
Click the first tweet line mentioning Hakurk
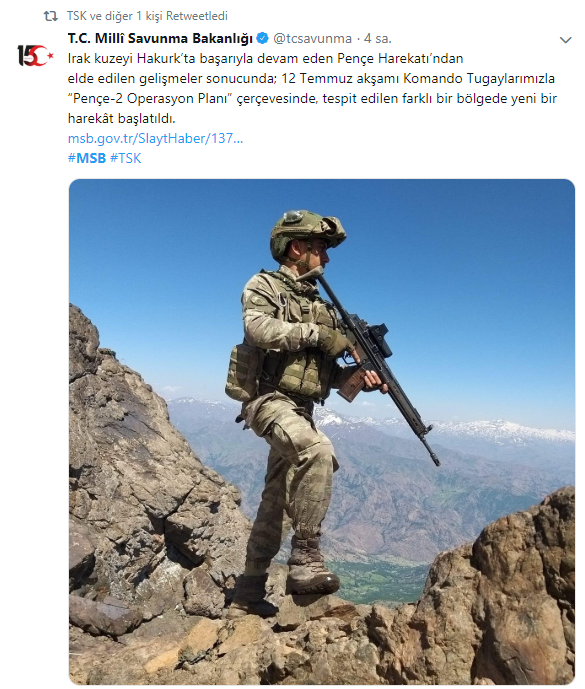(x=265, y=58)
